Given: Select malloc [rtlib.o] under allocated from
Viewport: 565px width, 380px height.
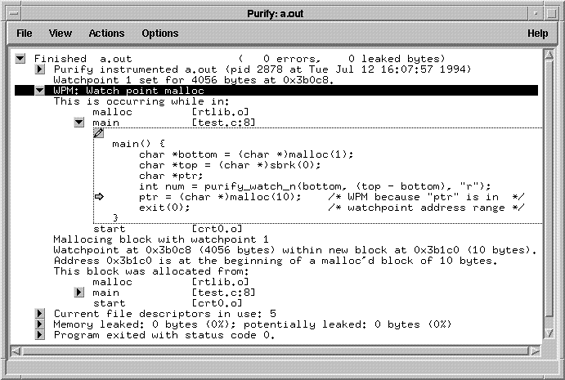Looking at the screenshot, I should pyautogui.click(x=170, y=282).
